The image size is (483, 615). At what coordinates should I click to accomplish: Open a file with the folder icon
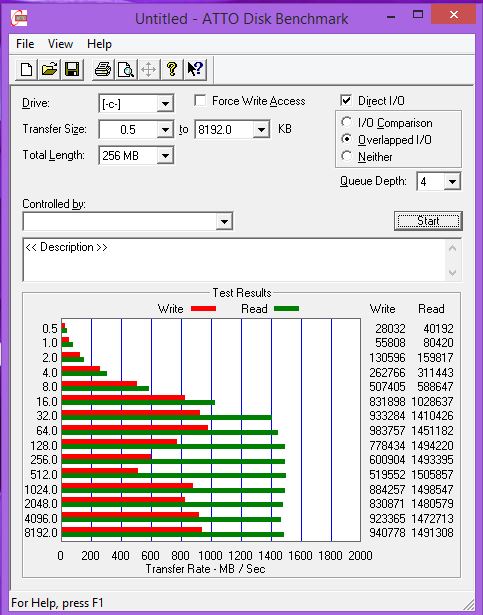[49, 70]
